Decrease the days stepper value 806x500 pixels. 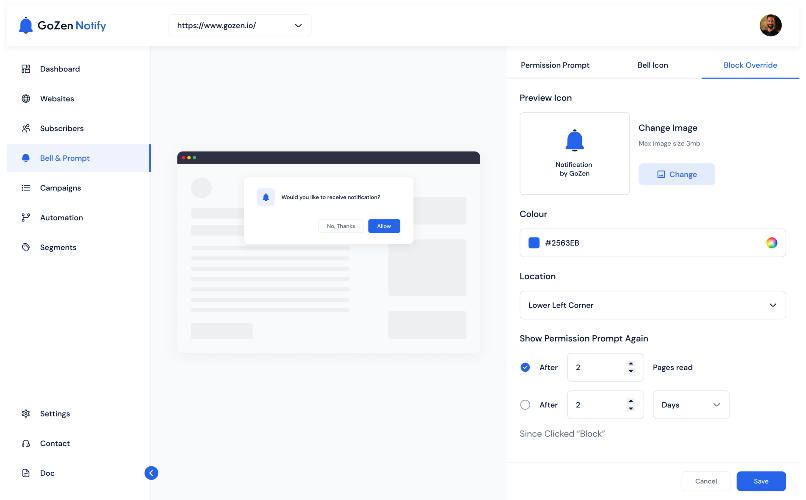click(x=631, y=409)
